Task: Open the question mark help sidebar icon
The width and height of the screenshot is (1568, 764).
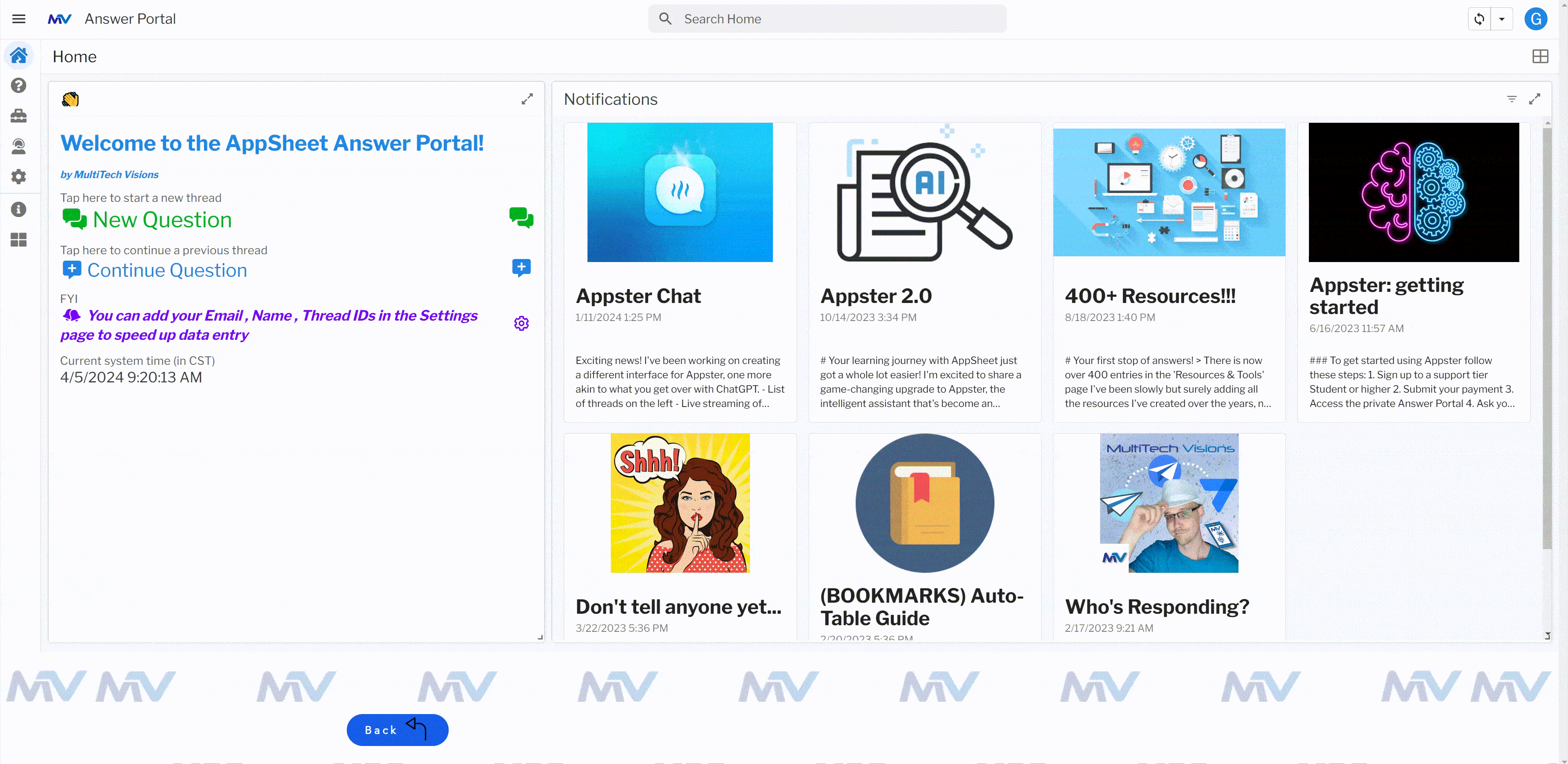Action: (19, 85)
